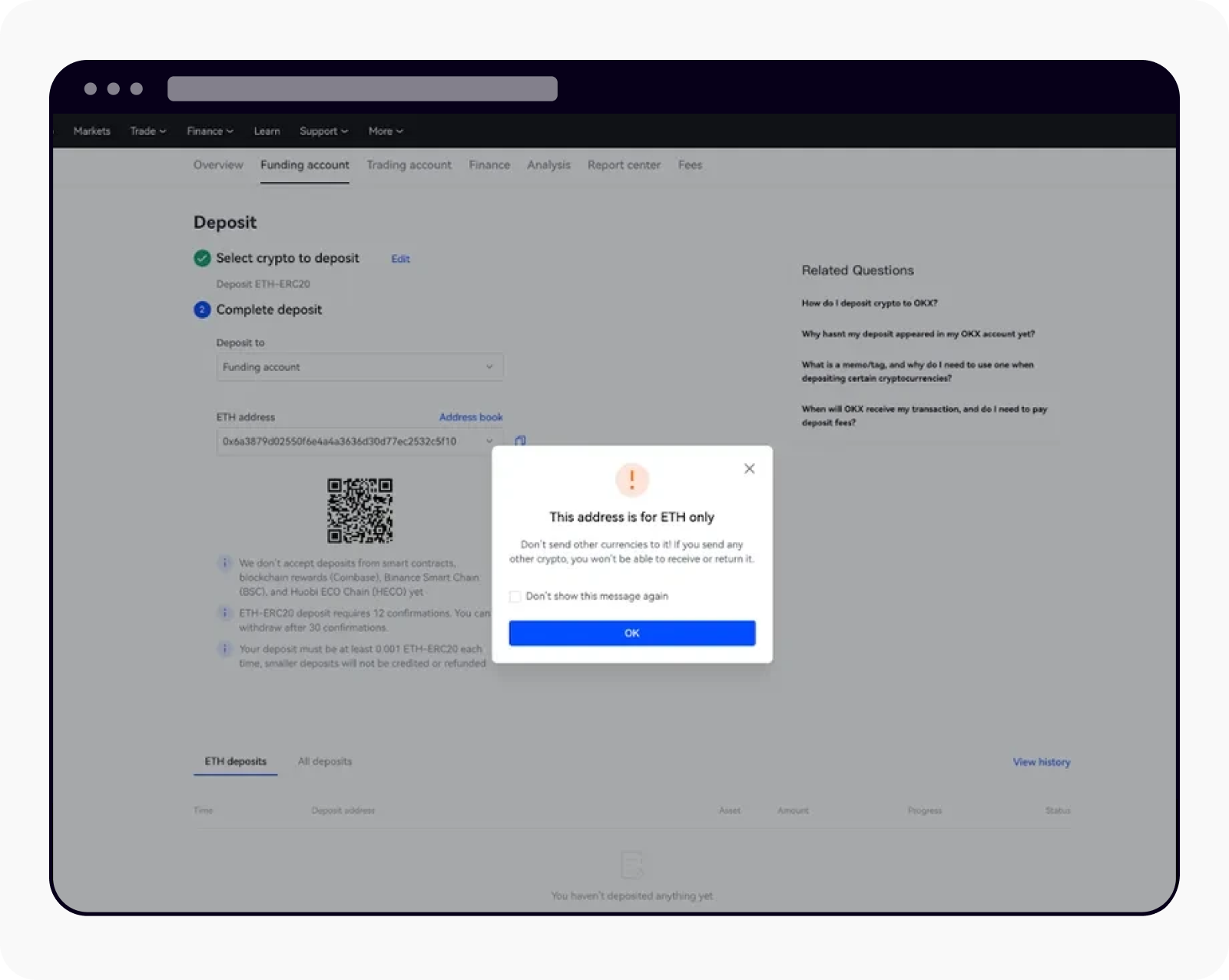Select the ETH deposits tab
1229x980 pixels.
[236, 762]
